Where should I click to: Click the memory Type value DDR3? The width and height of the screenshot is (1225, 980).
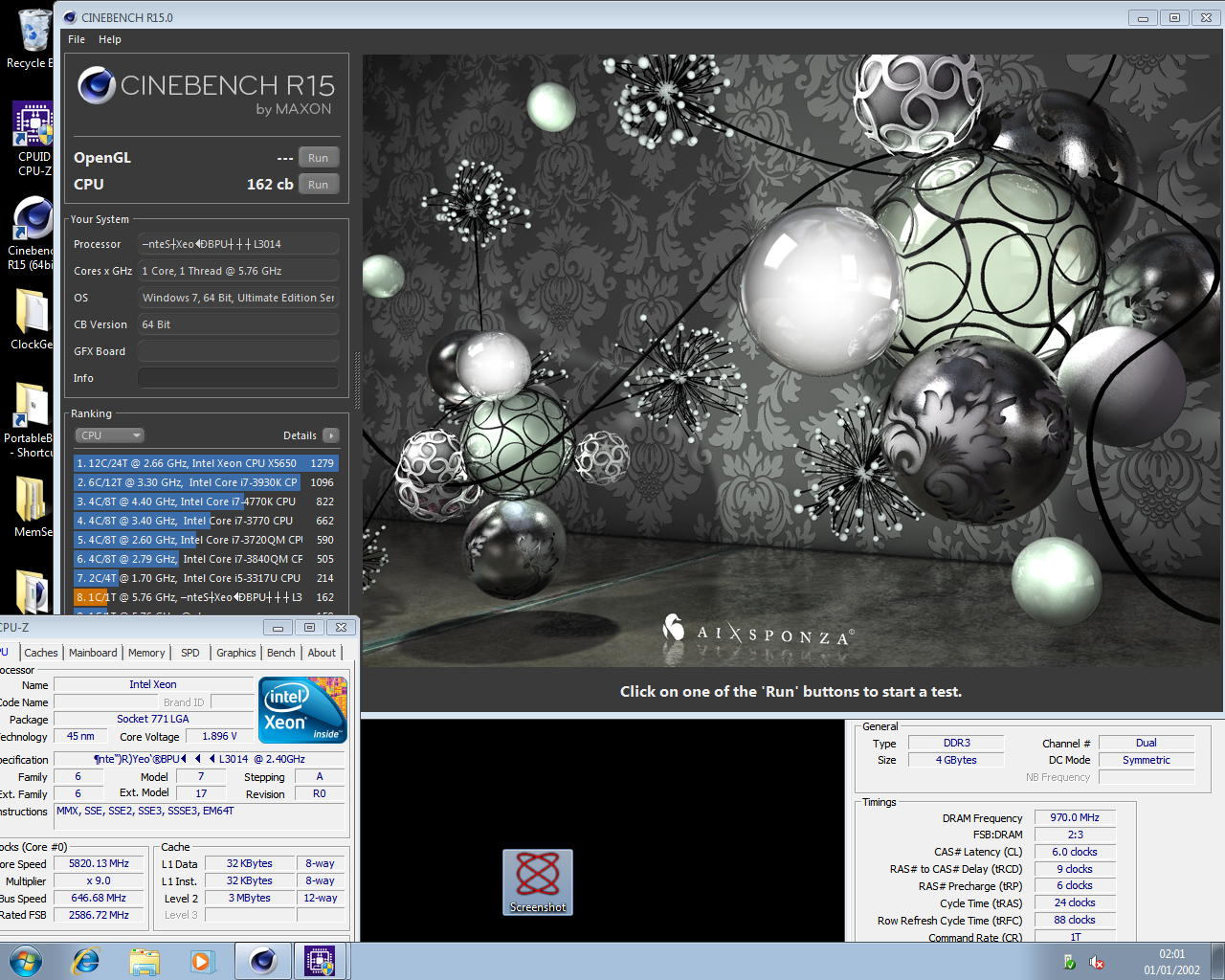(x=957, y=743)
